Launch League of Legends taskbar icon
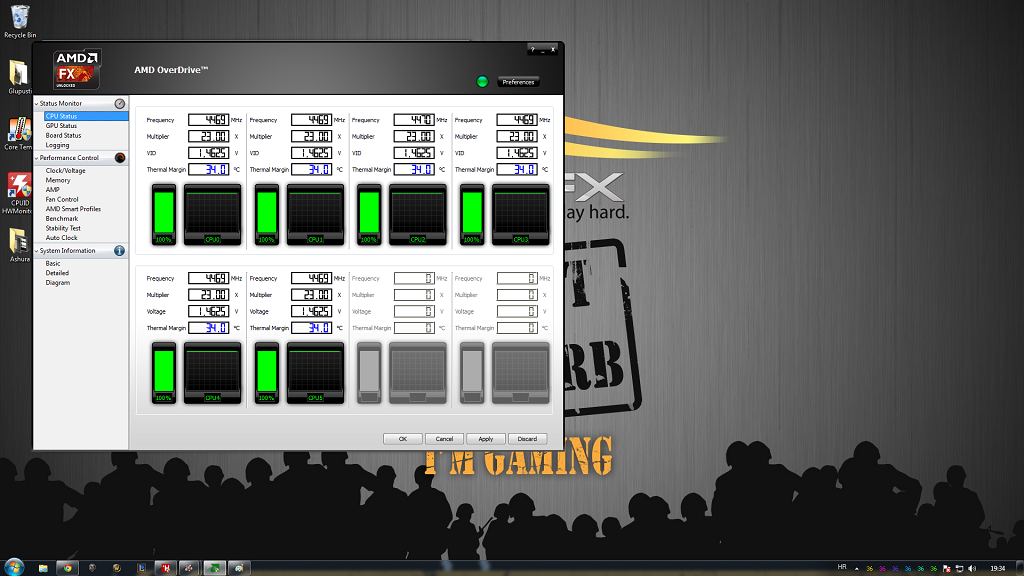Screen dimensions: 1024x576 [141, 568]
